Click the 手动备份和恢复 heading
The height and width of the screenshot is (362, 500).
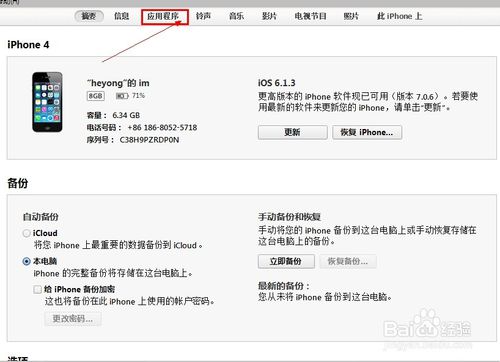289,217
